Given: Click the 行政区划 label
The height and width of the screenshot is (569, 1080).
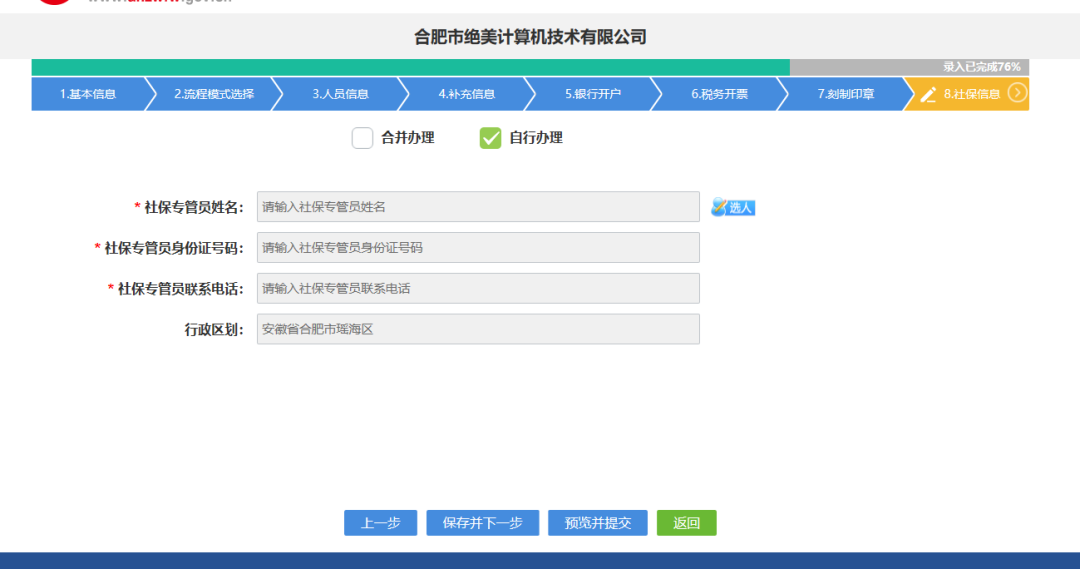Looking at the screenshot, I should tap(214, 329).
